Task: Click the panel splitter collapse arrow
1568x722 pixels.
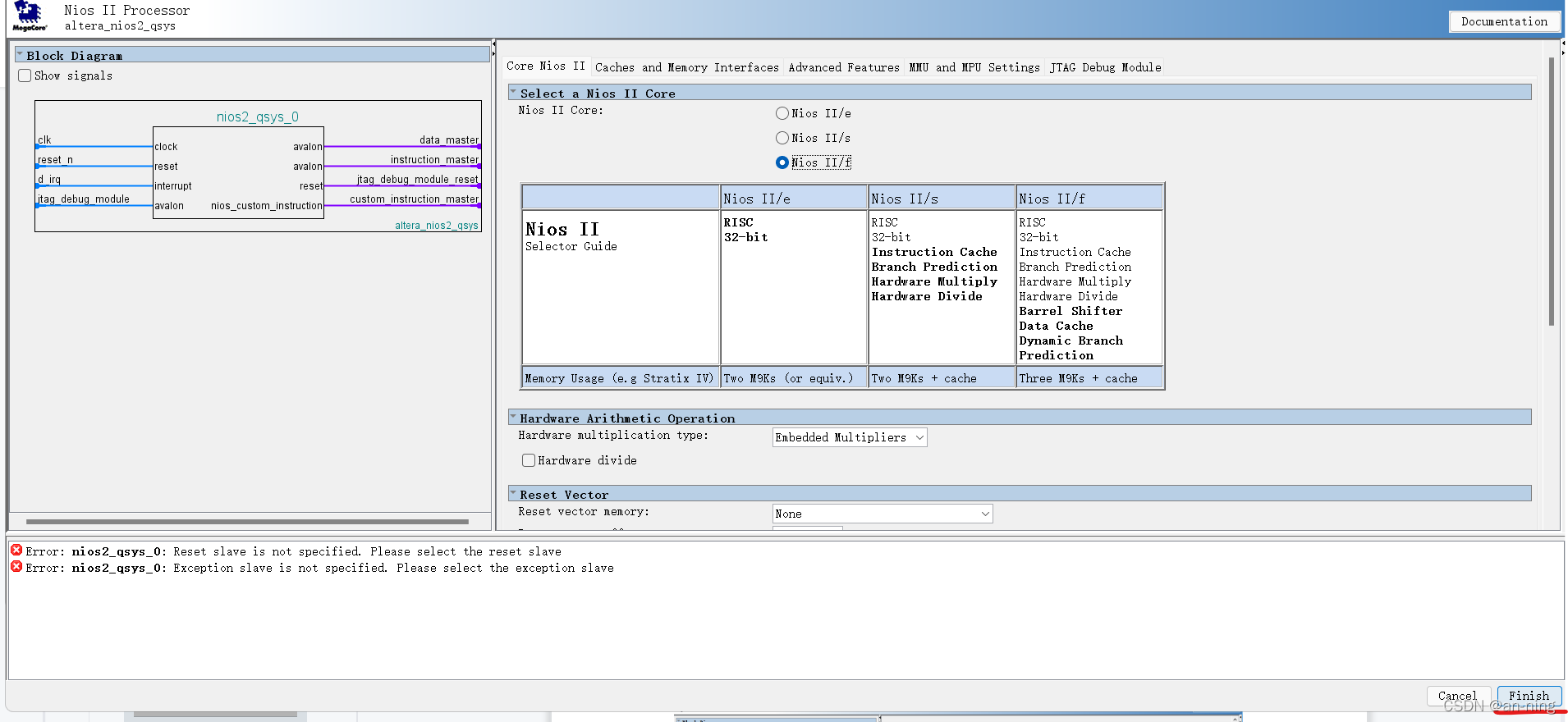Action: click(493, 43)
